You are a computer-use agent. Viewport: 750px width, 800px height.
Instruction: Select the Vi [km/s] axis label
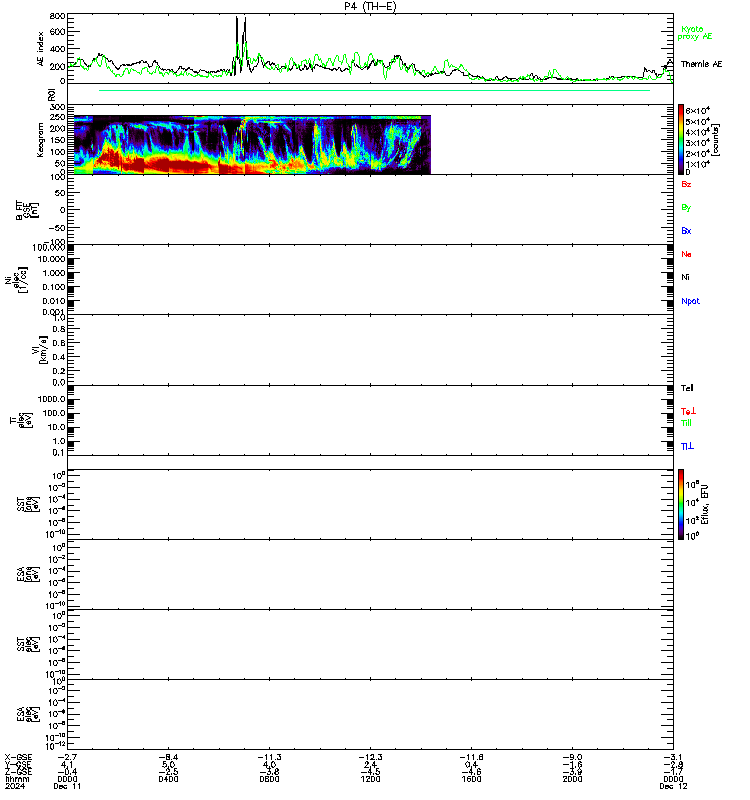click(x=39, y=349)
